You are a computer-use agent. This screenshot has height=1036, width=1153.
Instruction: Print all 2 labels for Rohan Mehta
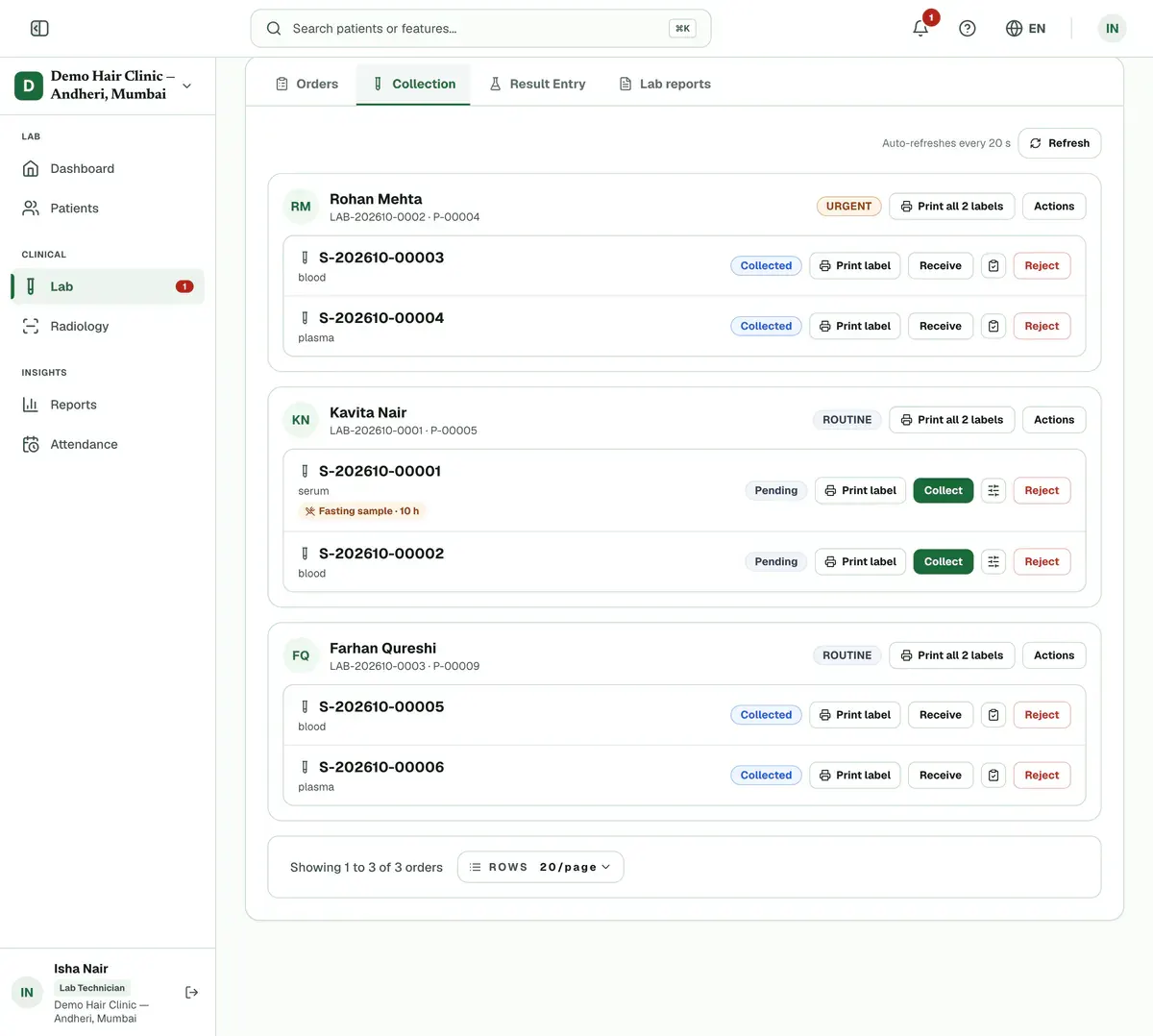tap(951, 207)
